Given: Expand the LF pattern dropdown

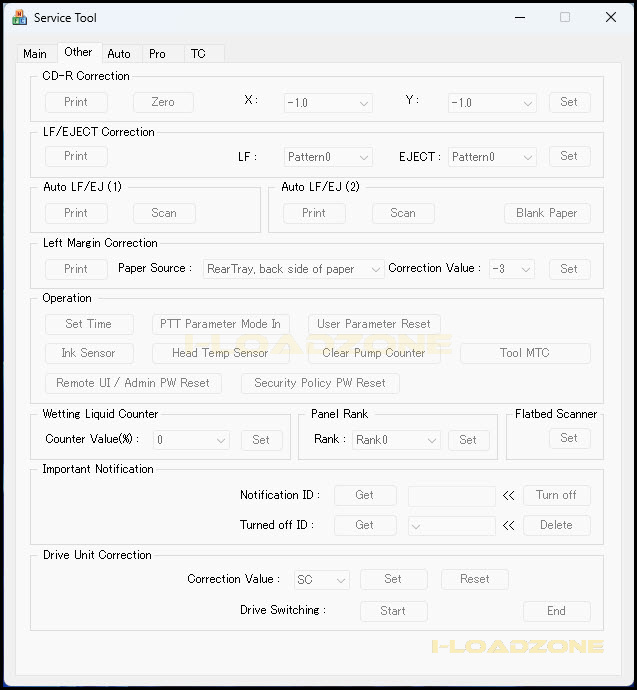Looking at the screenshot, I should 327,157.
